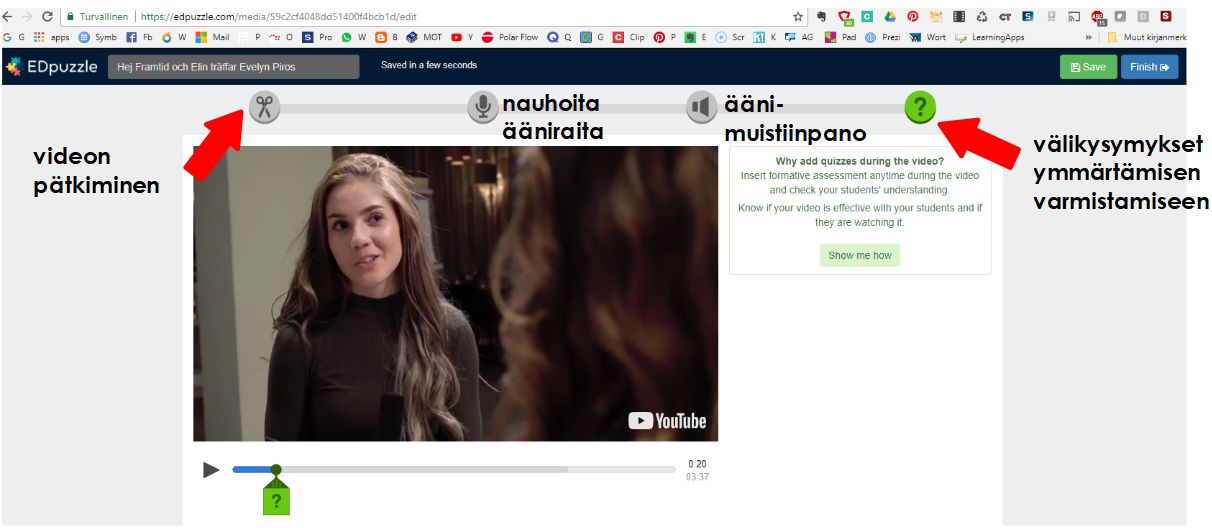Click the Show me how button

pos(860,256)
